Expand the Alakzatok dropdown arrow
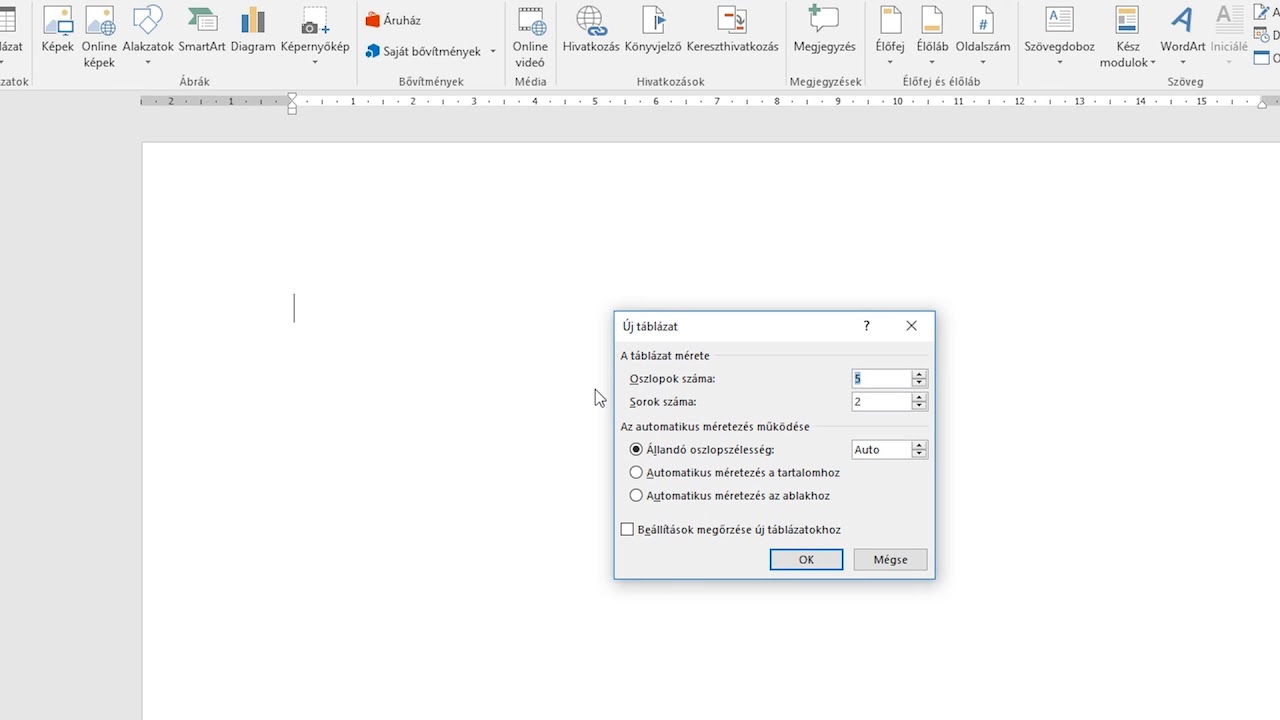1280x720 pixels. tap(148, 63)
